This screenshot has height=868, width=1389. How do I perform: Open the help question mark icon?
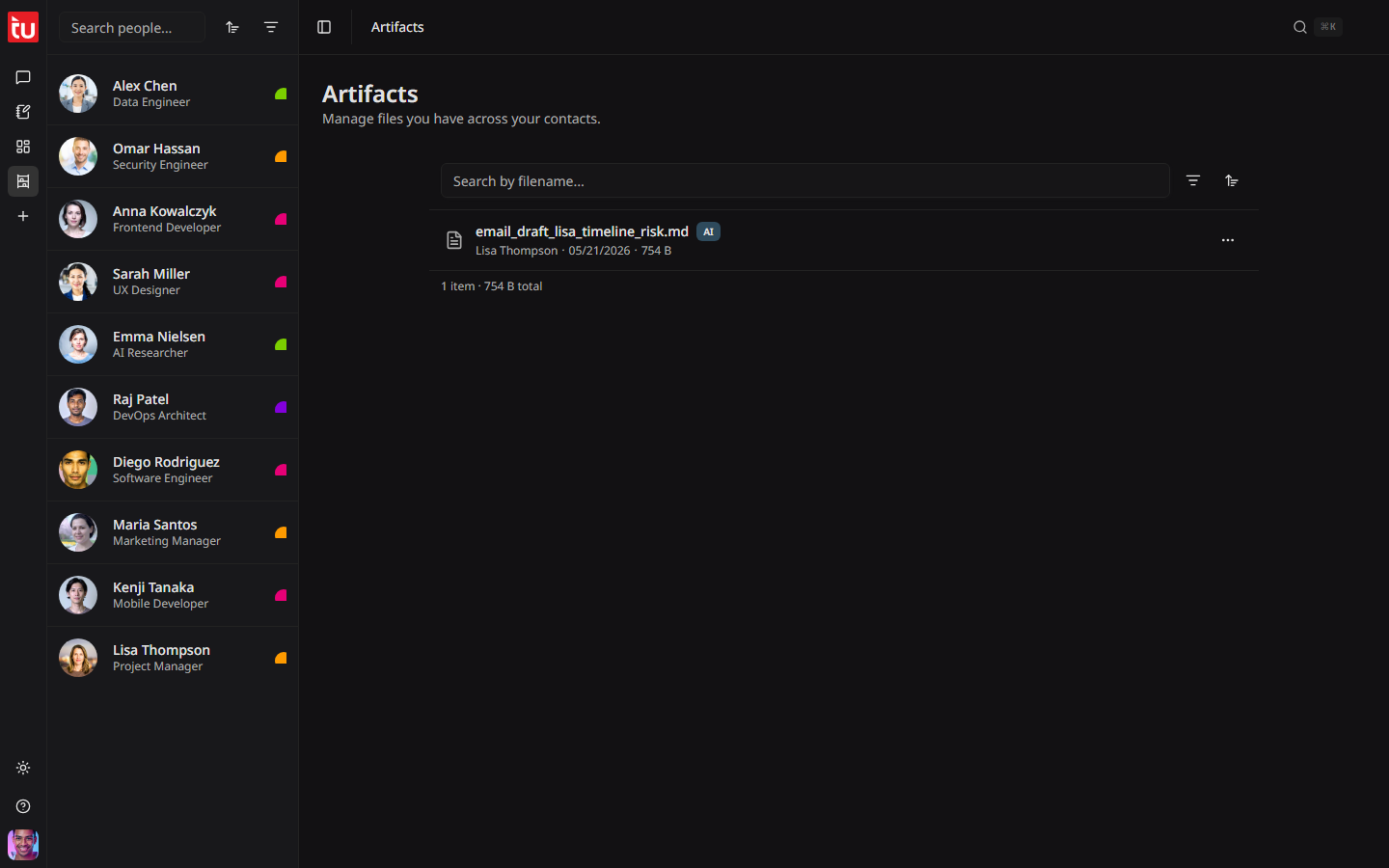pyautogui.click(x=23, y=806)
